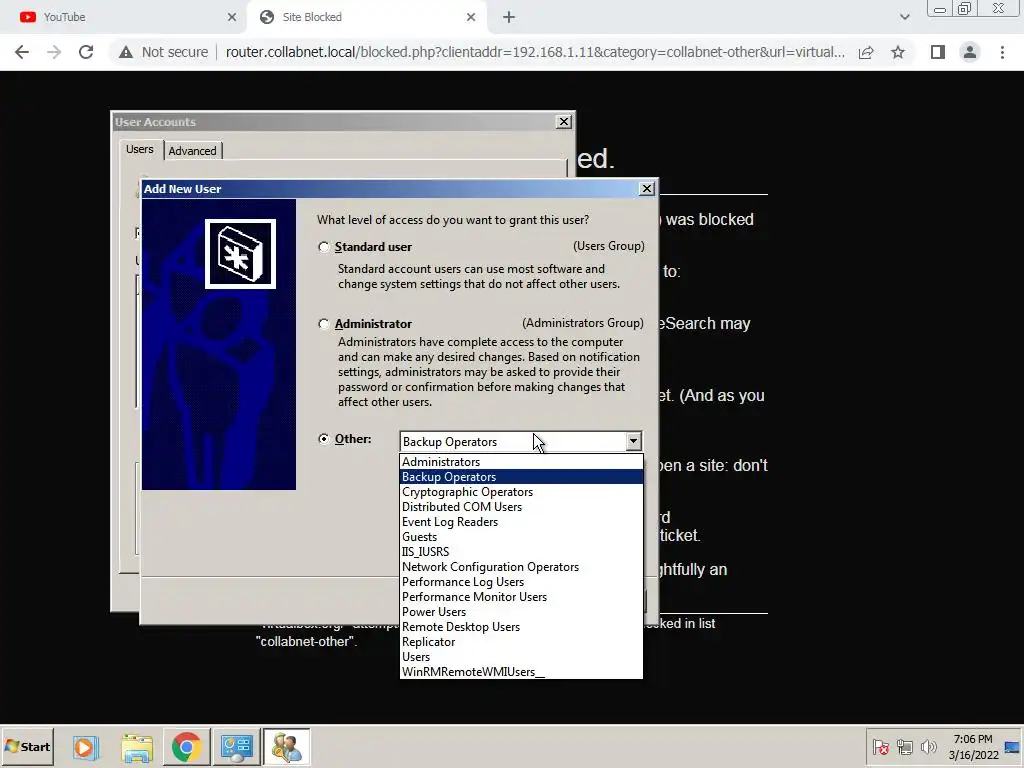Close the User Accounts window
This screenshot has height=768, width=1024.
[564, 121]
